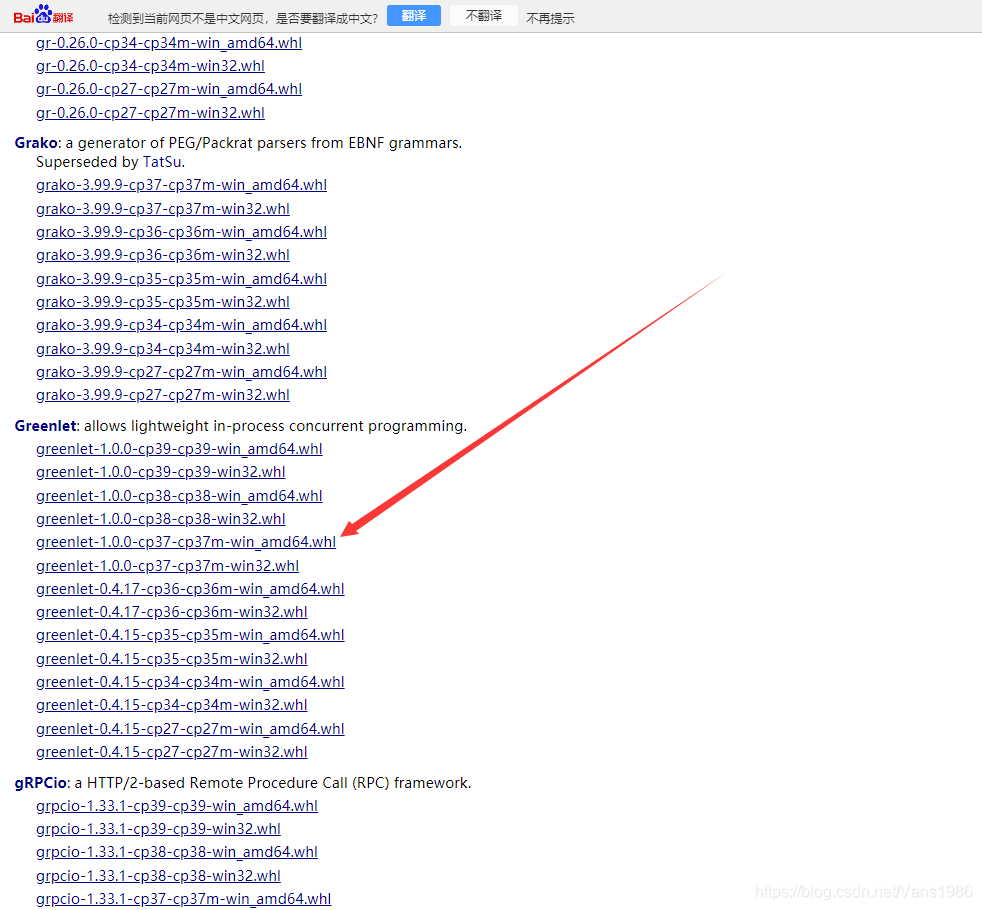The height and width of the screenshot is (910, 982).
Task: Download grpcio-1.33.1-cp39-cp39-win32.whl
Action: (x=158, y=830)
